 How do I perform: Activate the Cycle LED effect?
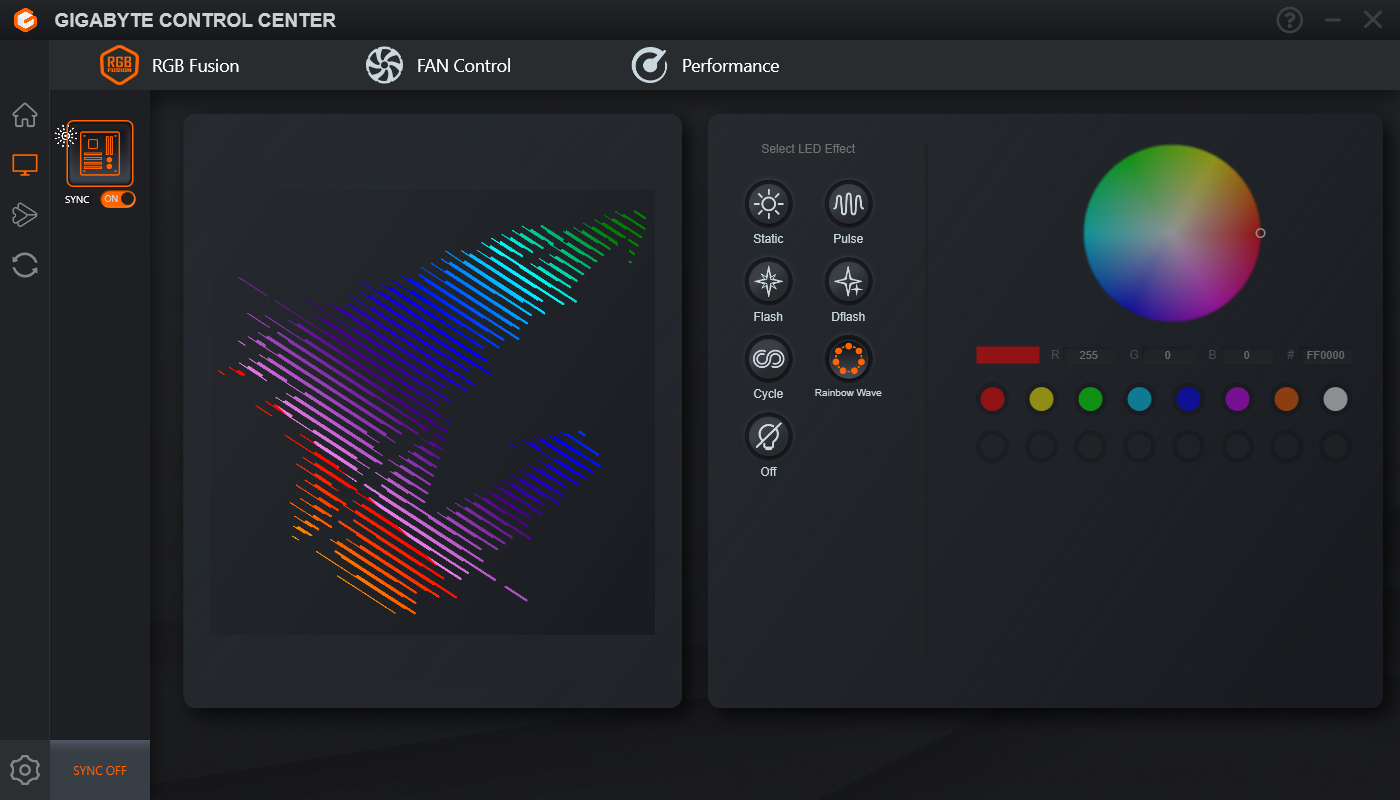coord(768,359)
